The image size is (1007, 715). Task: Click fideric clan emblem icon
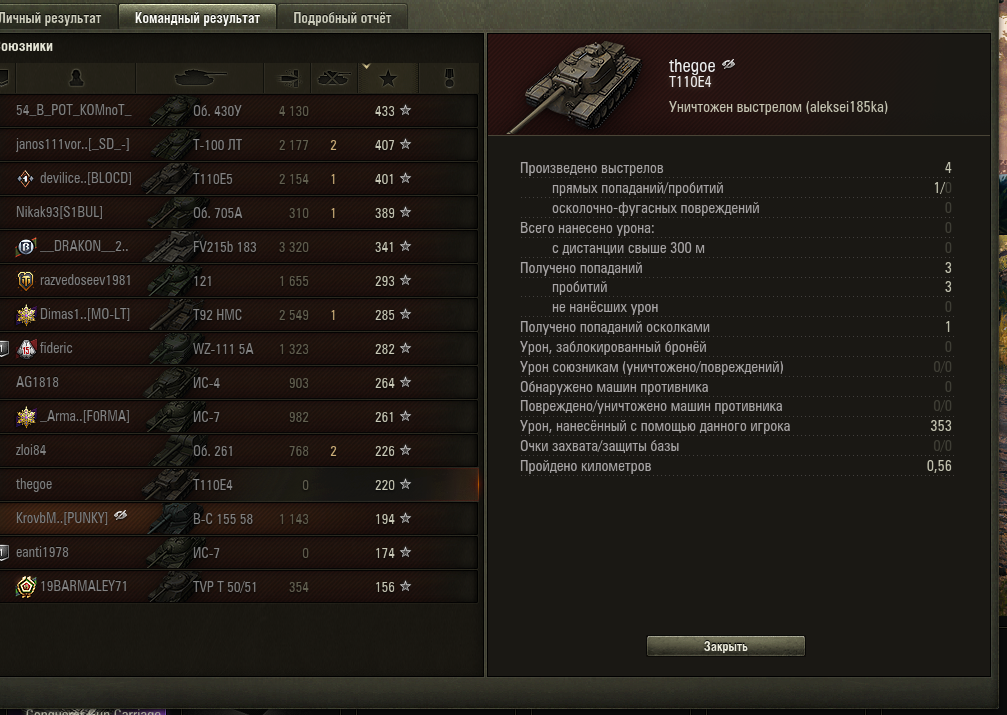26,348
